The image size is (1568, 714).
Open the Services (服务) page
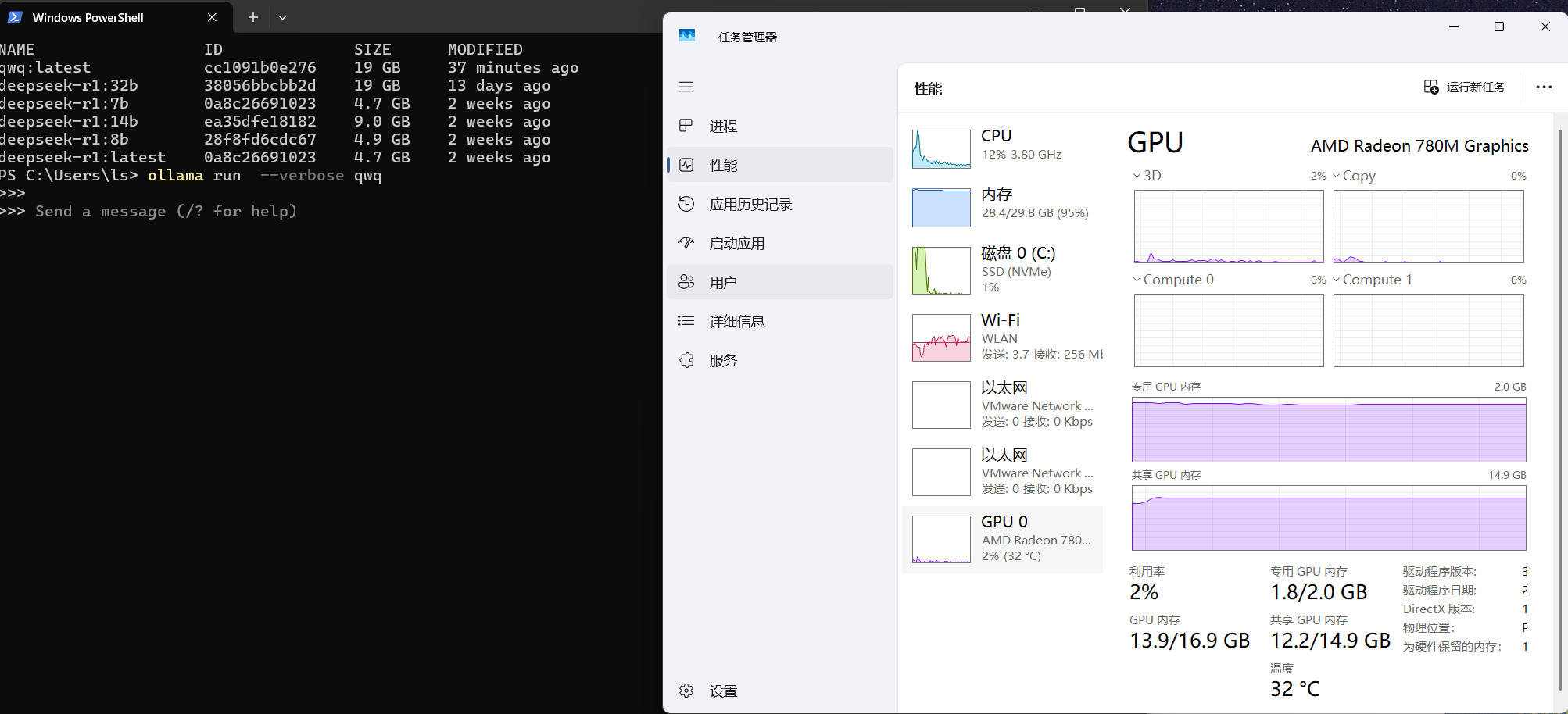780,360
